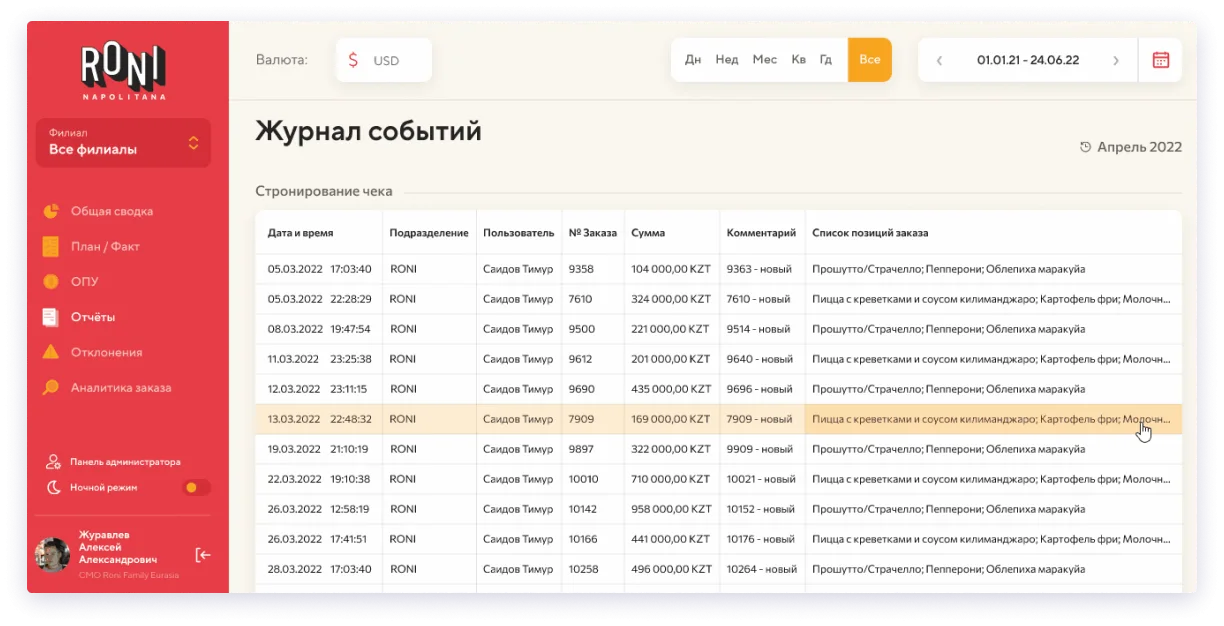Toggle the Ночной режим switch
The image size is (1224, 626).
pyautogui.click(x=197, y=487)
